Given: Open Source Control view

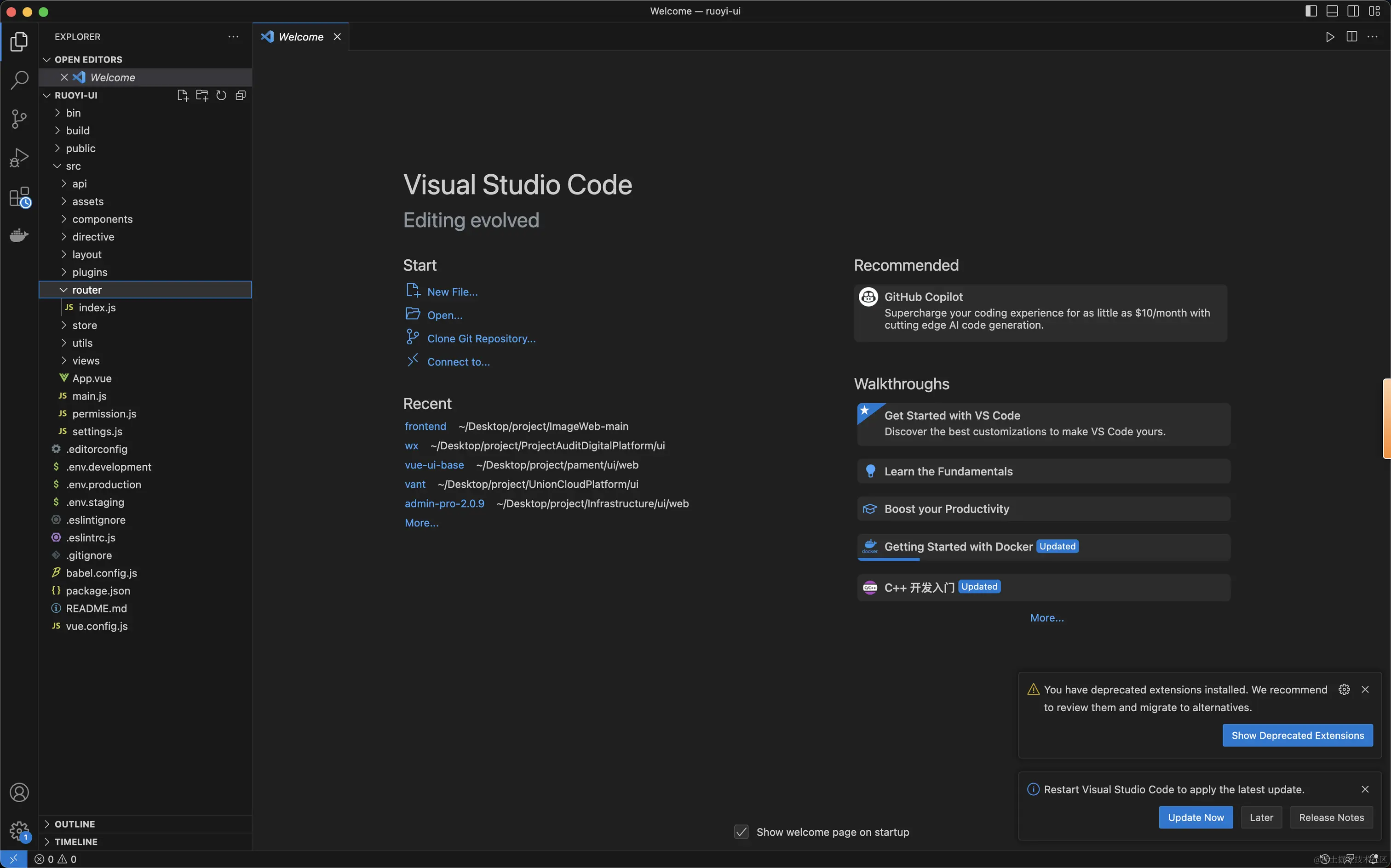Looking at the screenshot, I should (x=19, y=119).
